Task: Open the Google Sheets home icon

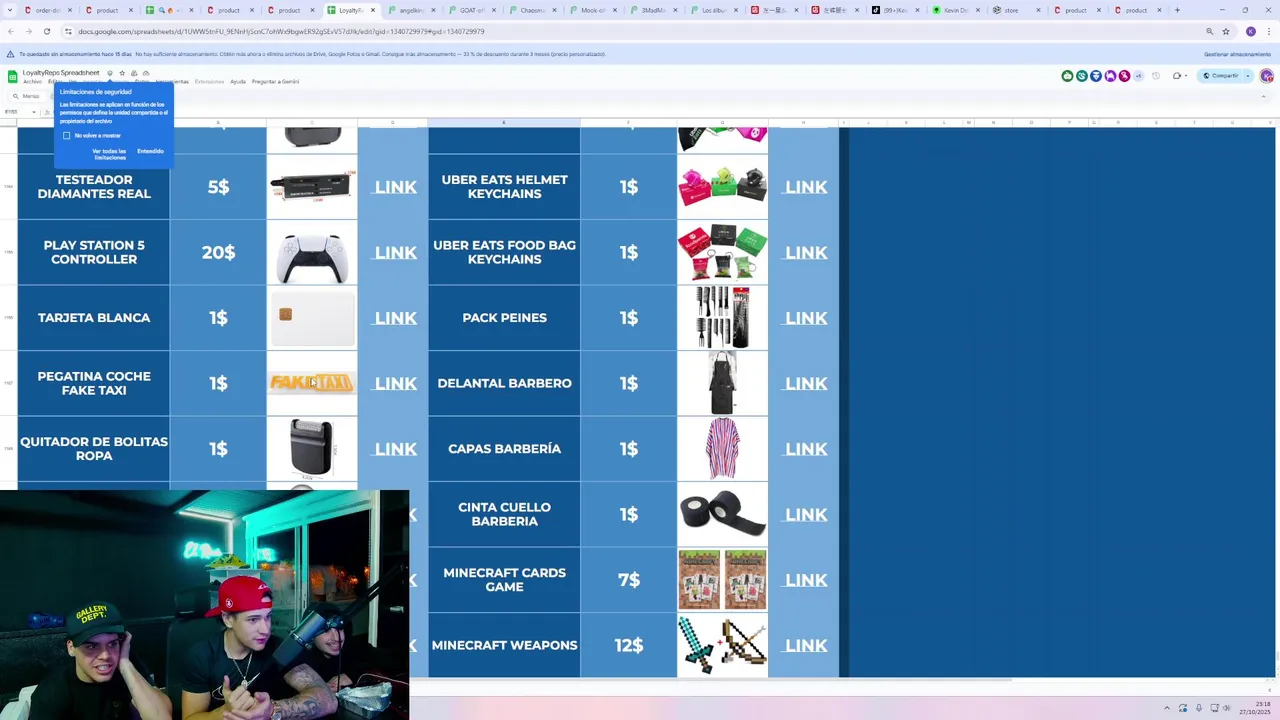Action: pyautogui.click(x=12, y=76)
